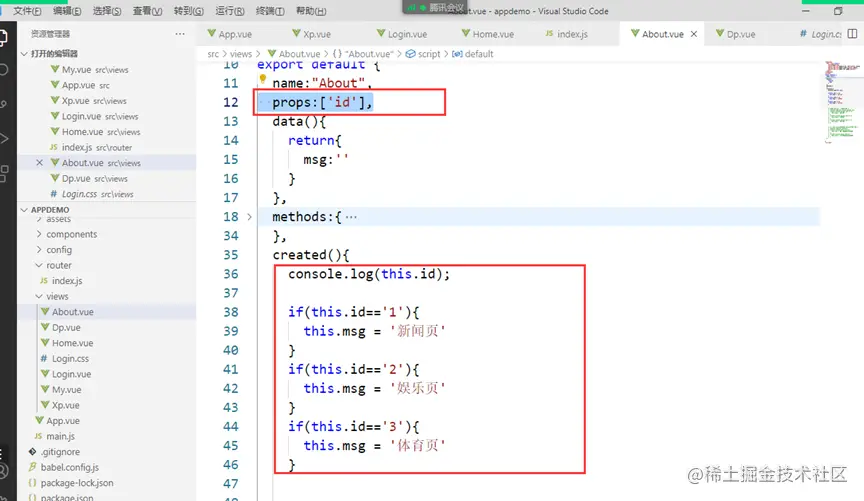Screen dimensions: 864x501
Task: Expand the folded methods block on line 18
Action: (x=249, y=217)
